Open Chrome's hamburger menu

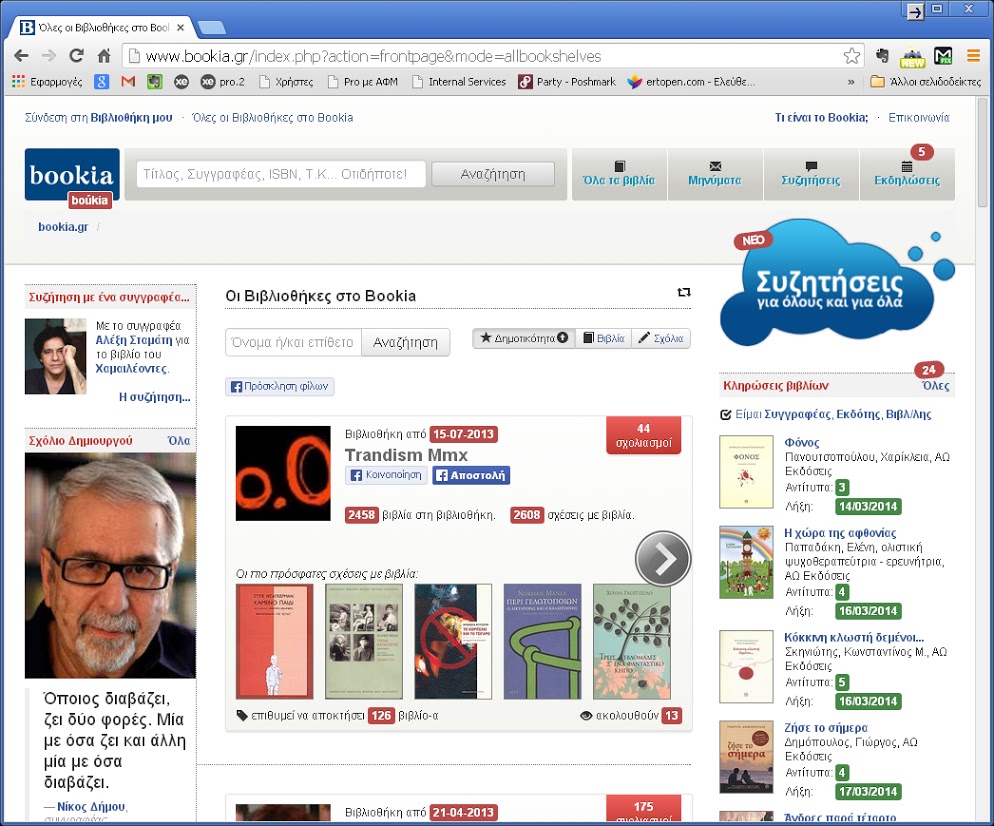[973, 56]
